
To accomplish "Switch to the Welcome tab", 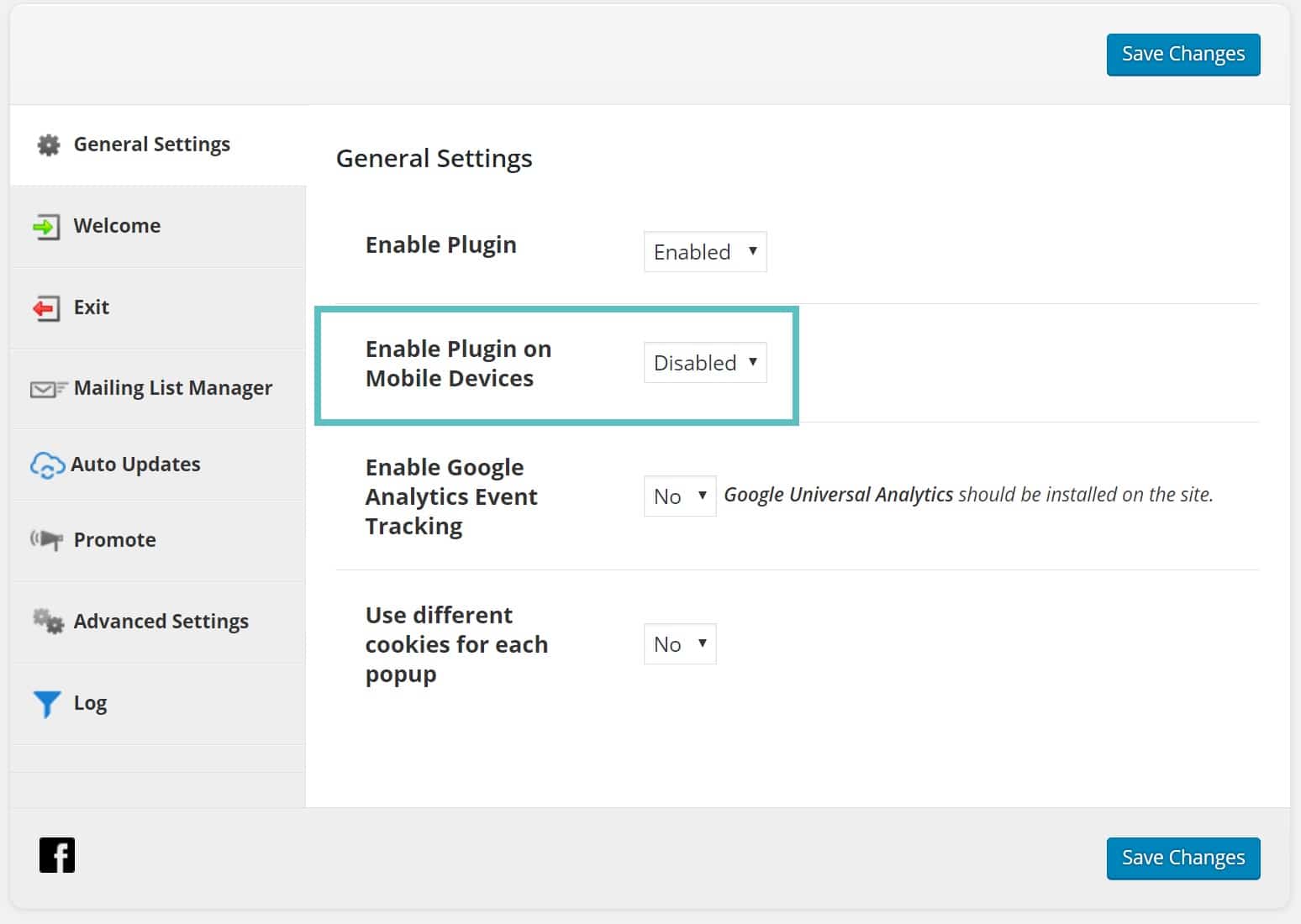I will coord(117,226).
